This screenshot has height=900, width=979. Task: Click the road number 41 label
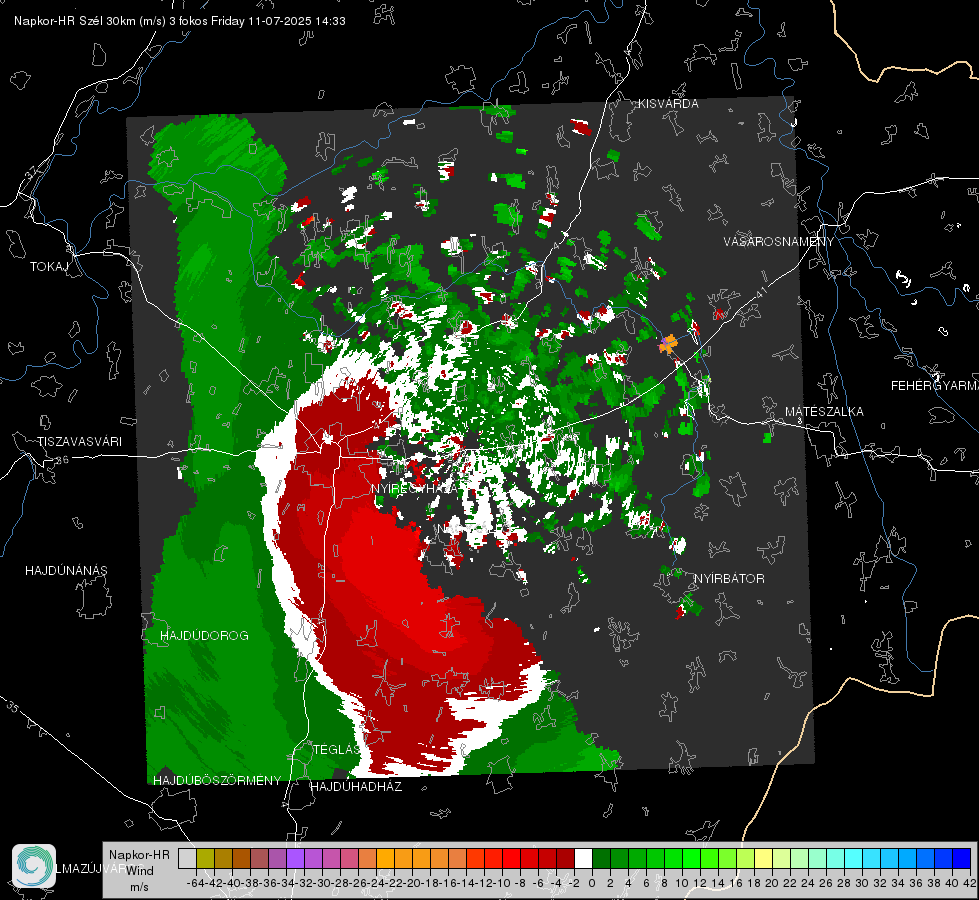(x=760, y=292)
